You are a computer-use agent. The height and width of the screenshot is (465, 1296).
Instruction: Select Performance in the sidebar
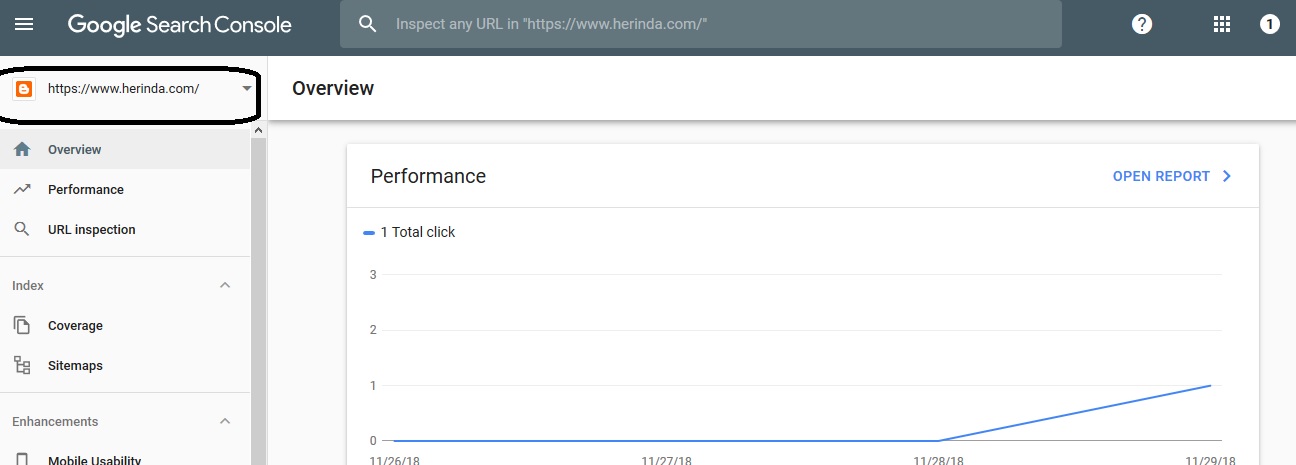[86, 190]
